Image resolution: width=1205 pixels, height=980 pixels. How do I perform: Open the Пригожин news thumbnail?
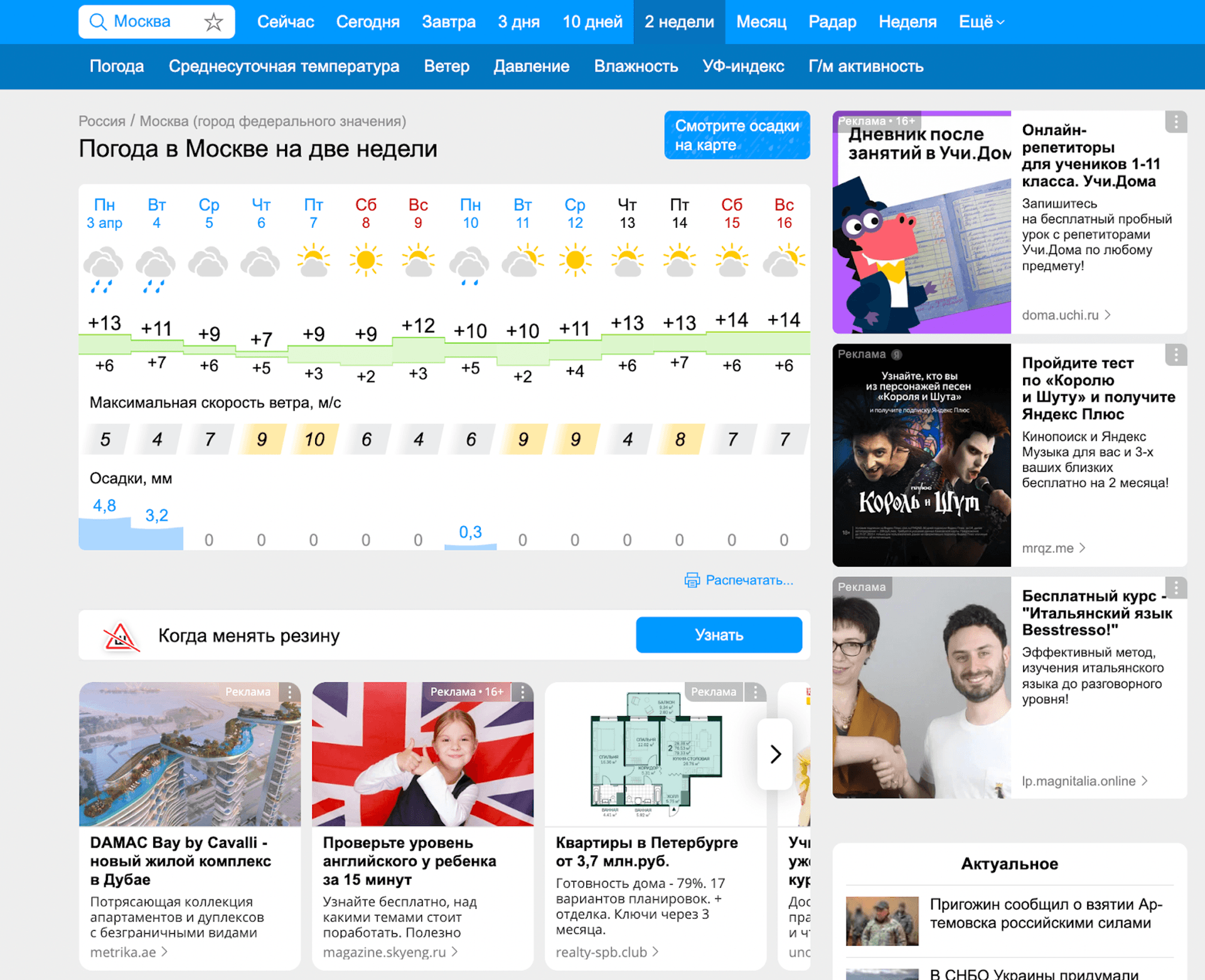pos(882,920)
